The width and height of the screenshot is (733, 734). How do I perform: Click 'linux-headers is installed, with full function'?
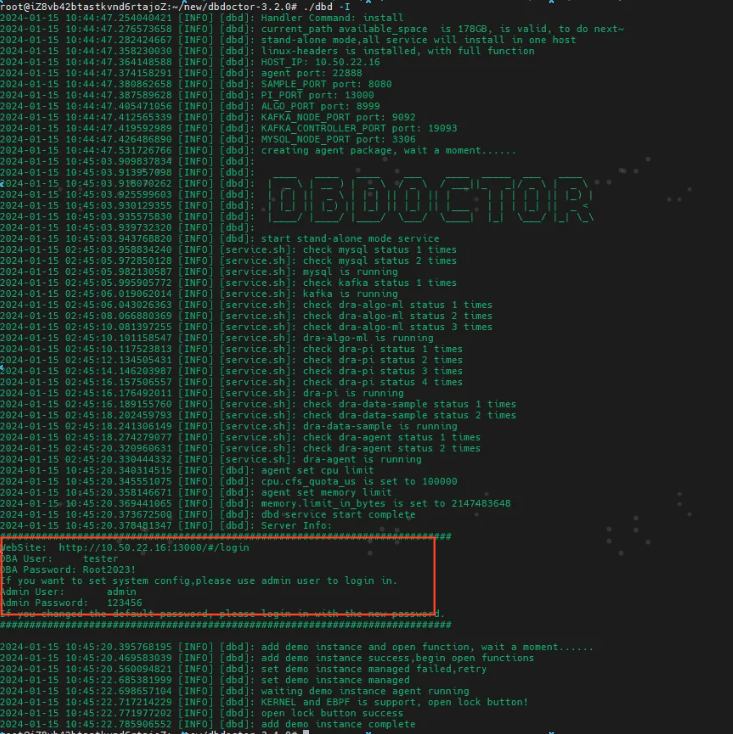[x=397, y=51]
